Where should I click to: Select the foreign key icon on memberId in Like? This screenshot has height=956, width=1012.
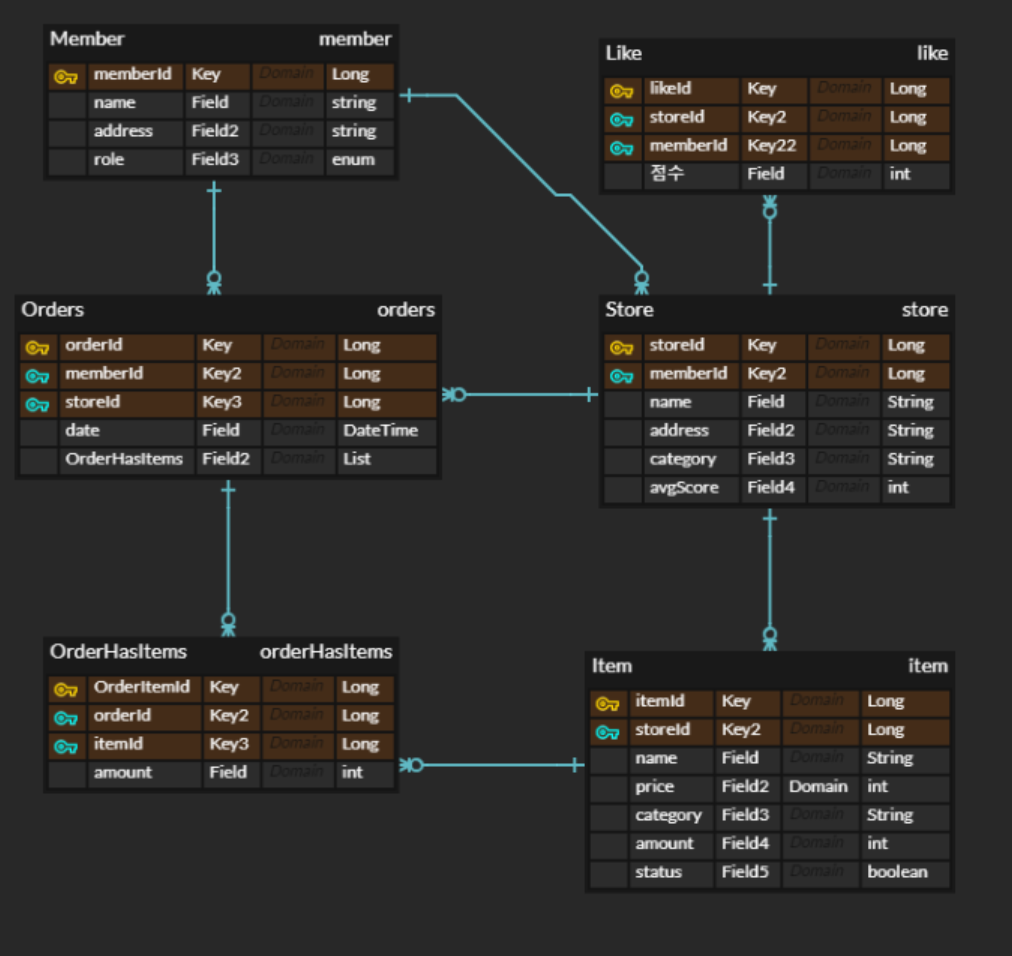click(622, 146)
